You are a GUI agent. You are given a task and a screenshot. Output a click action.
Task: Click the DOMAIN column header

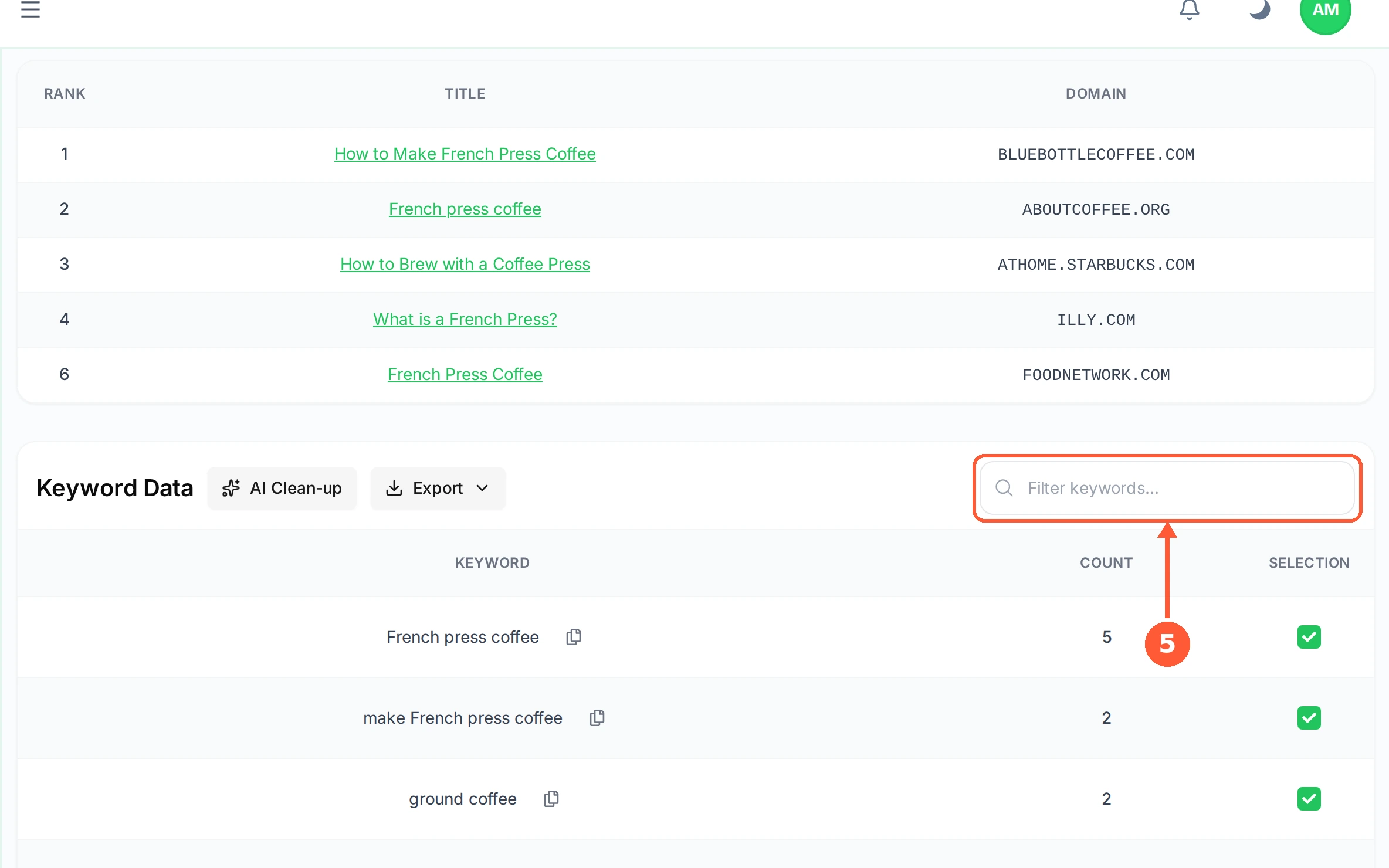(x=1096, y=94)
